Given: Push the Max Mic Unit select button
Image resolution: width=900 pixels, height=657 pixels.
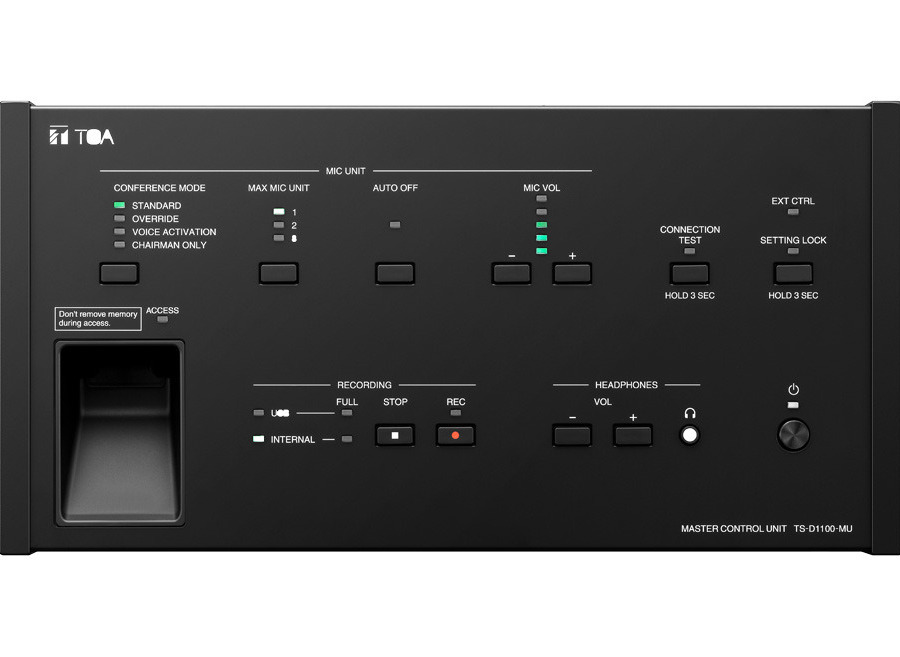Looking at the screenshot, I should [278, 273].
